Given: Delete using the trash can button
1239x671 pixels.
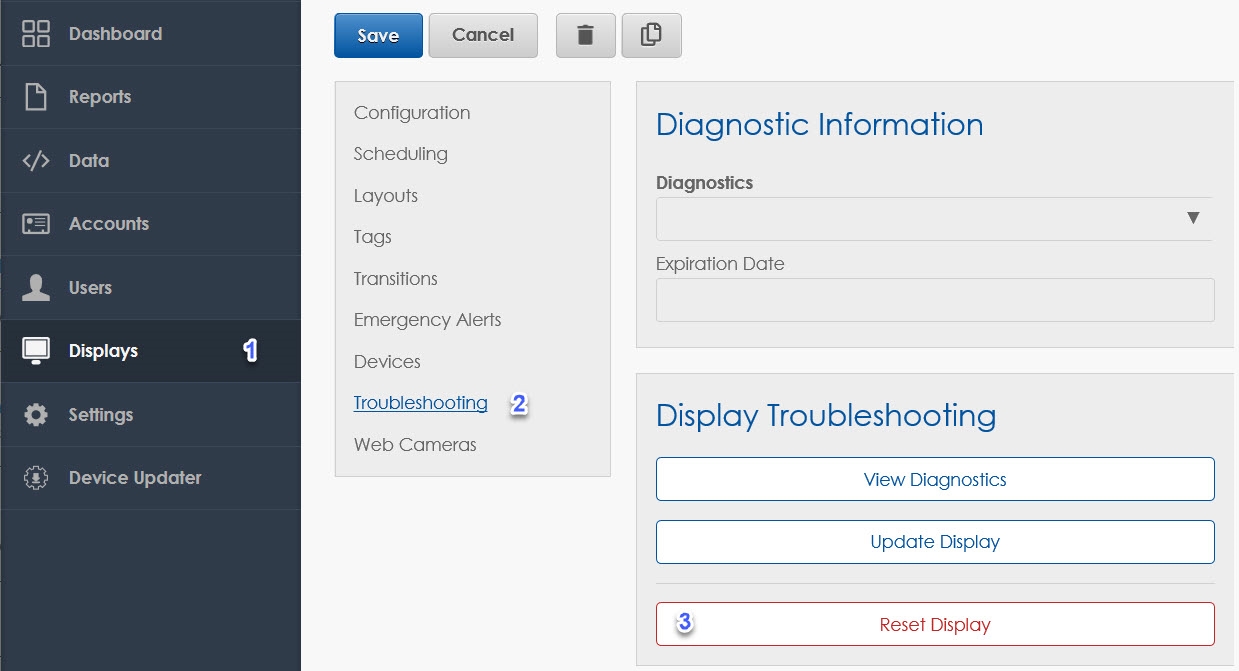Looking at the screenshot, I should [585, 35].
